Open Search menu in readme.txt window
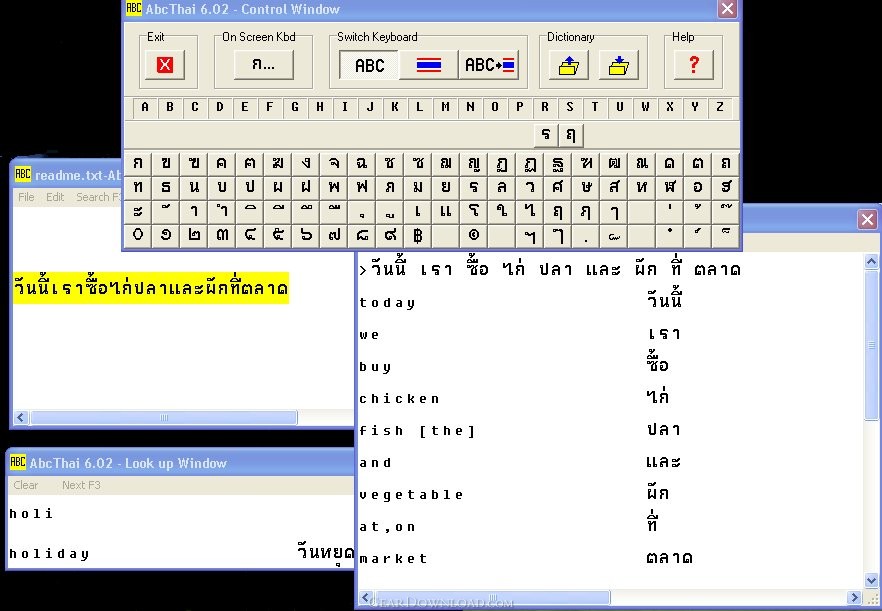The width and height of the screenshot is (882, 611). (x=98, y=197)
